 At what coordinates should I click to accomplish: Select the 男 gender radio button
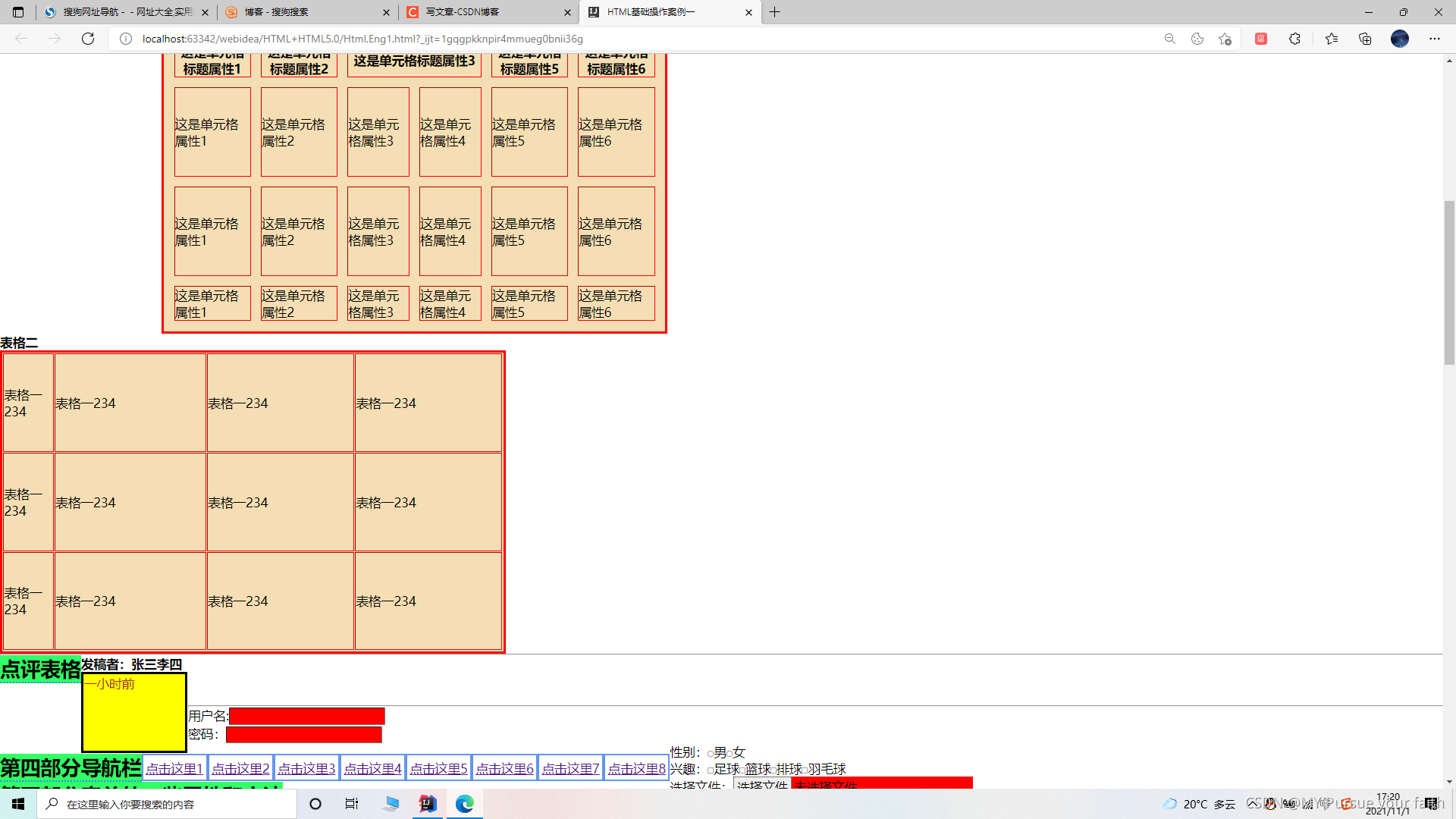tap(709, 752)
